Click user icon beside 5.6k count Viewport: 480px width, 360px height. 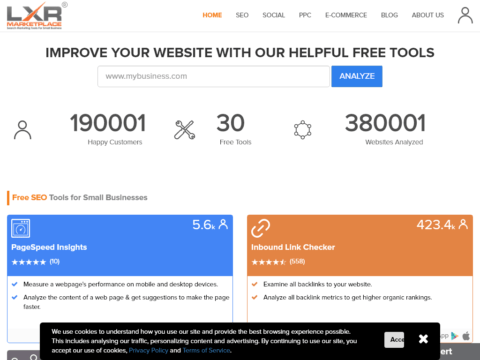223,224
